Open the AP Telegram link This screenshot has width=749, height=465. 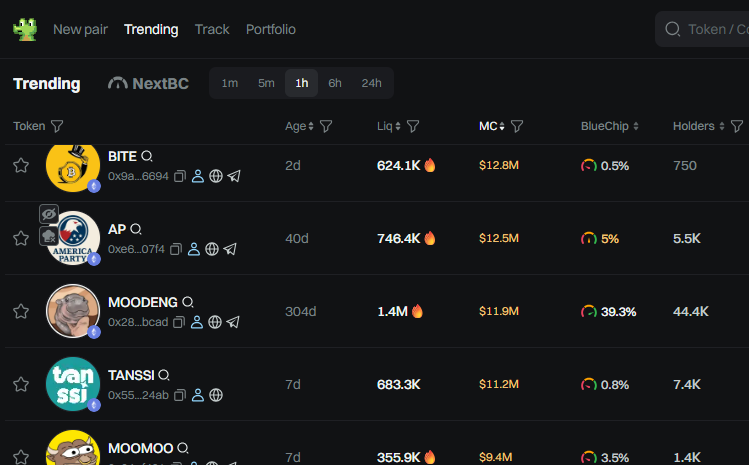[230, 249]
